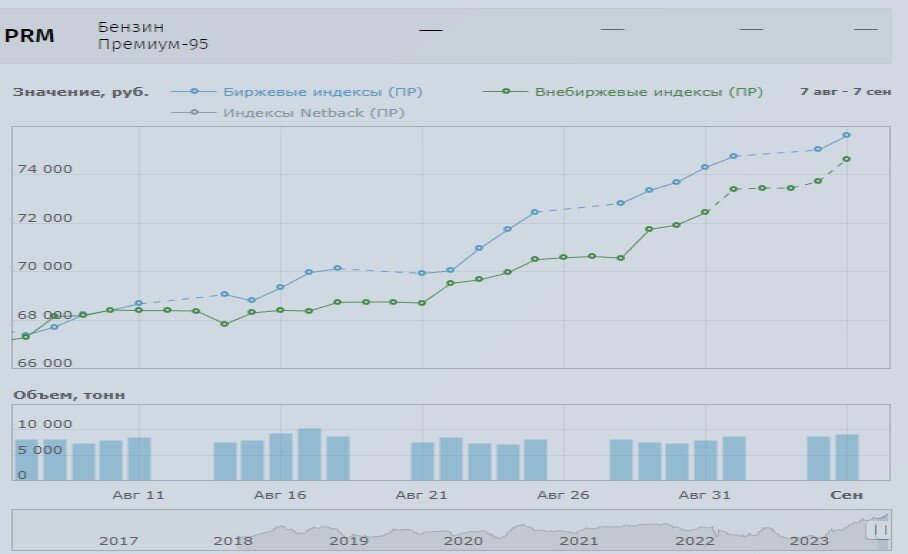This screenshot has width=908, height=554.
Task: Click the blue legend marker icon for Биржевые индексы
Action: (x=194, y=91)
